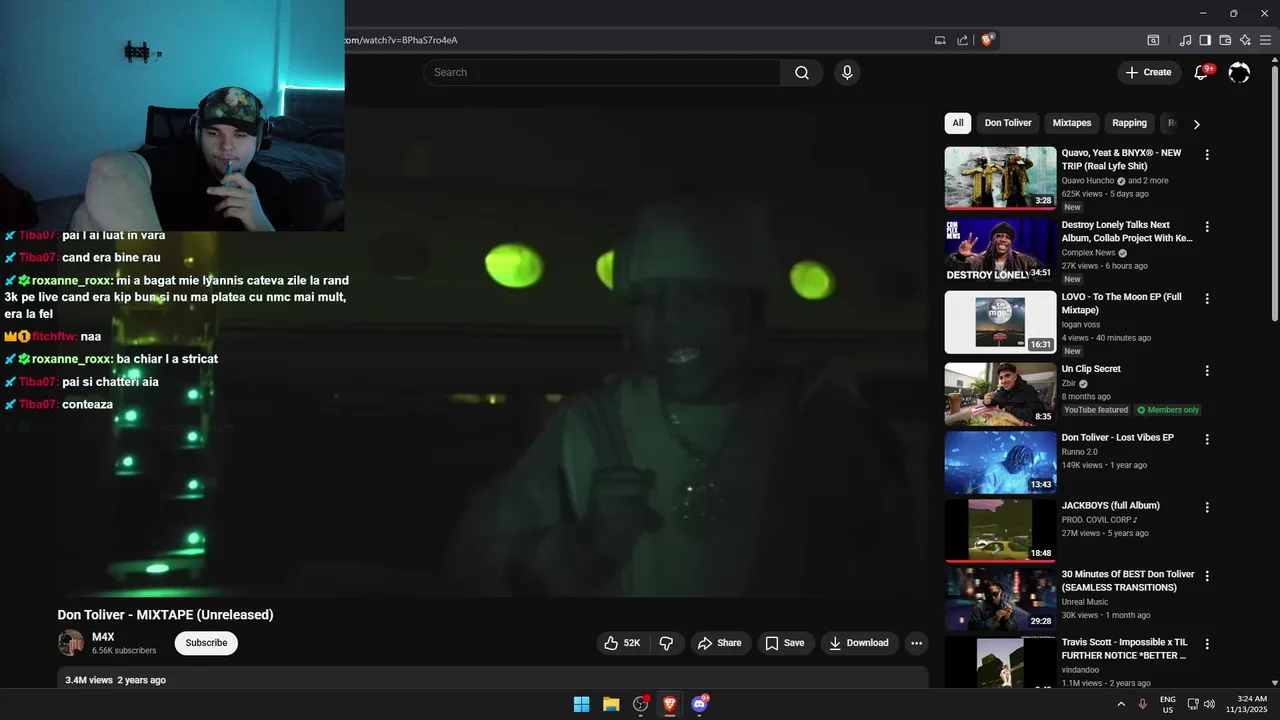This screenshot has width=1280, height=720.
Task: Open options for LOVO To The Moon video
Action: 1207,299
